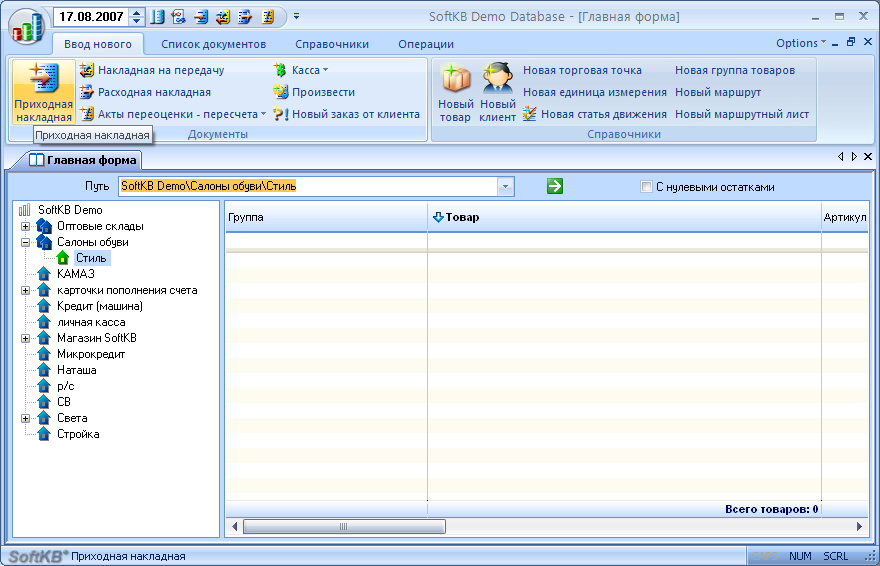880x566 pixels.
Task: Click Новая торговая точка
Action: 582,70
